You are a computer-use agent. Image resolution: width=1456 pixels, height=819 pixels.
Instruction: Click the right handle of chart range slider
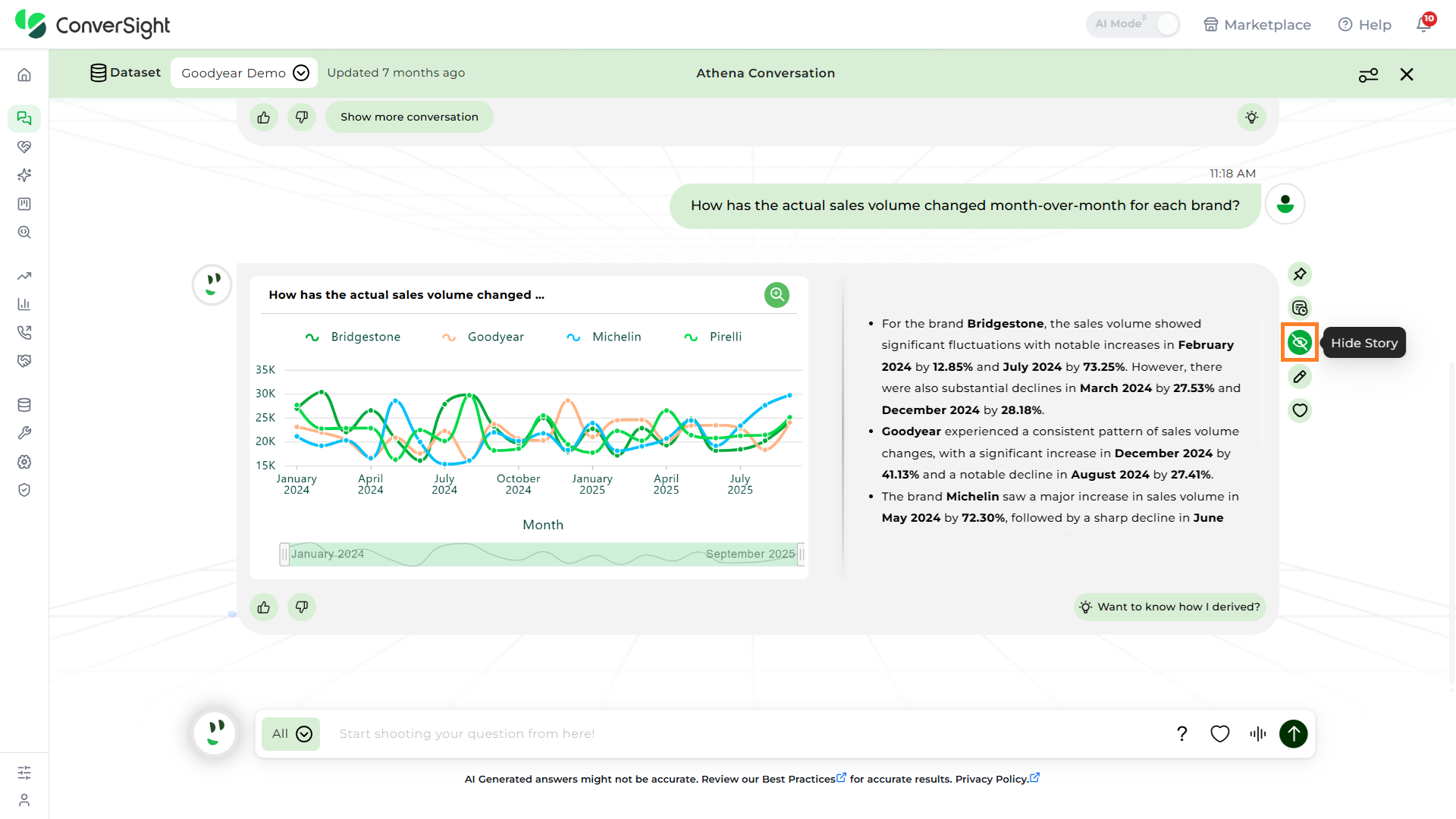801,554
